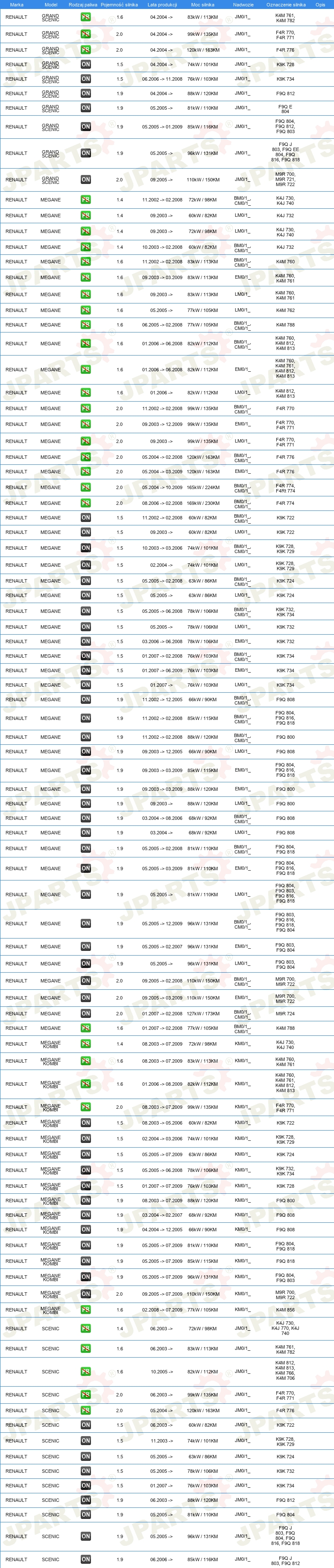Select the date range 05.2004 -> 10.2009

point(162,487)
